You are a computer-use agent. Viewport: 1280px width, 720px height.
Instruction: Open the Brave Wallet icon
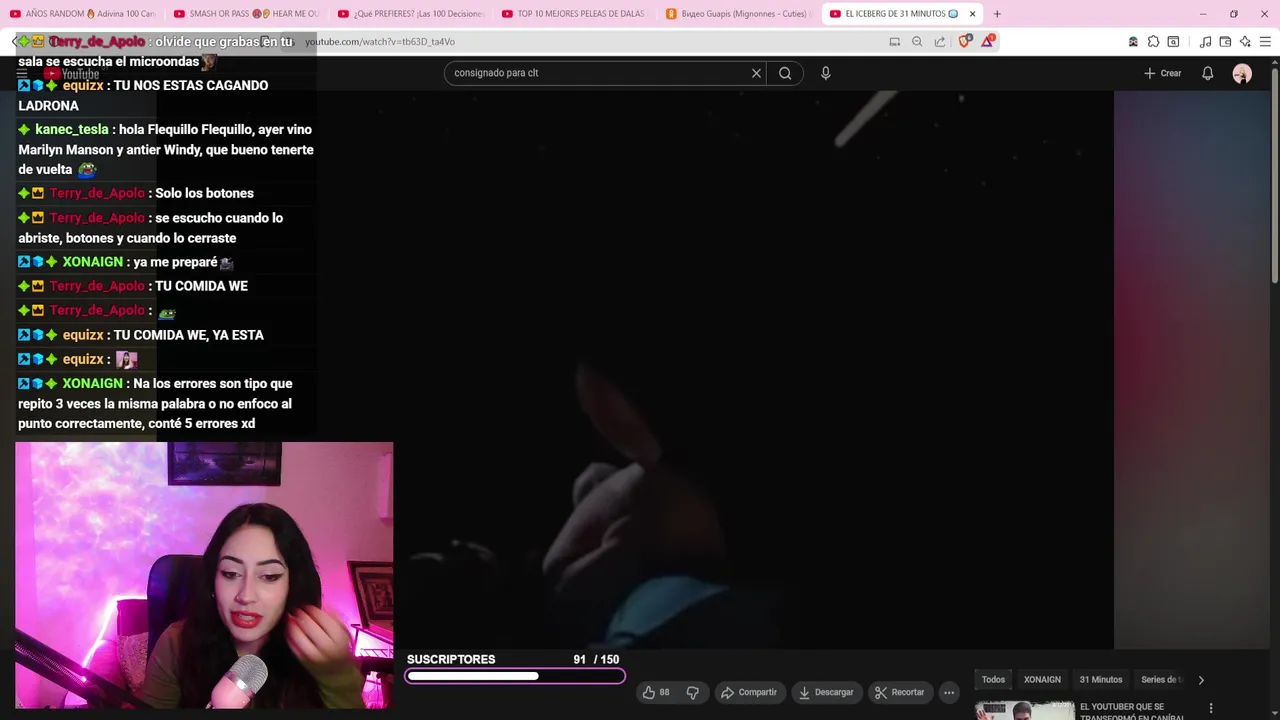1225,41
